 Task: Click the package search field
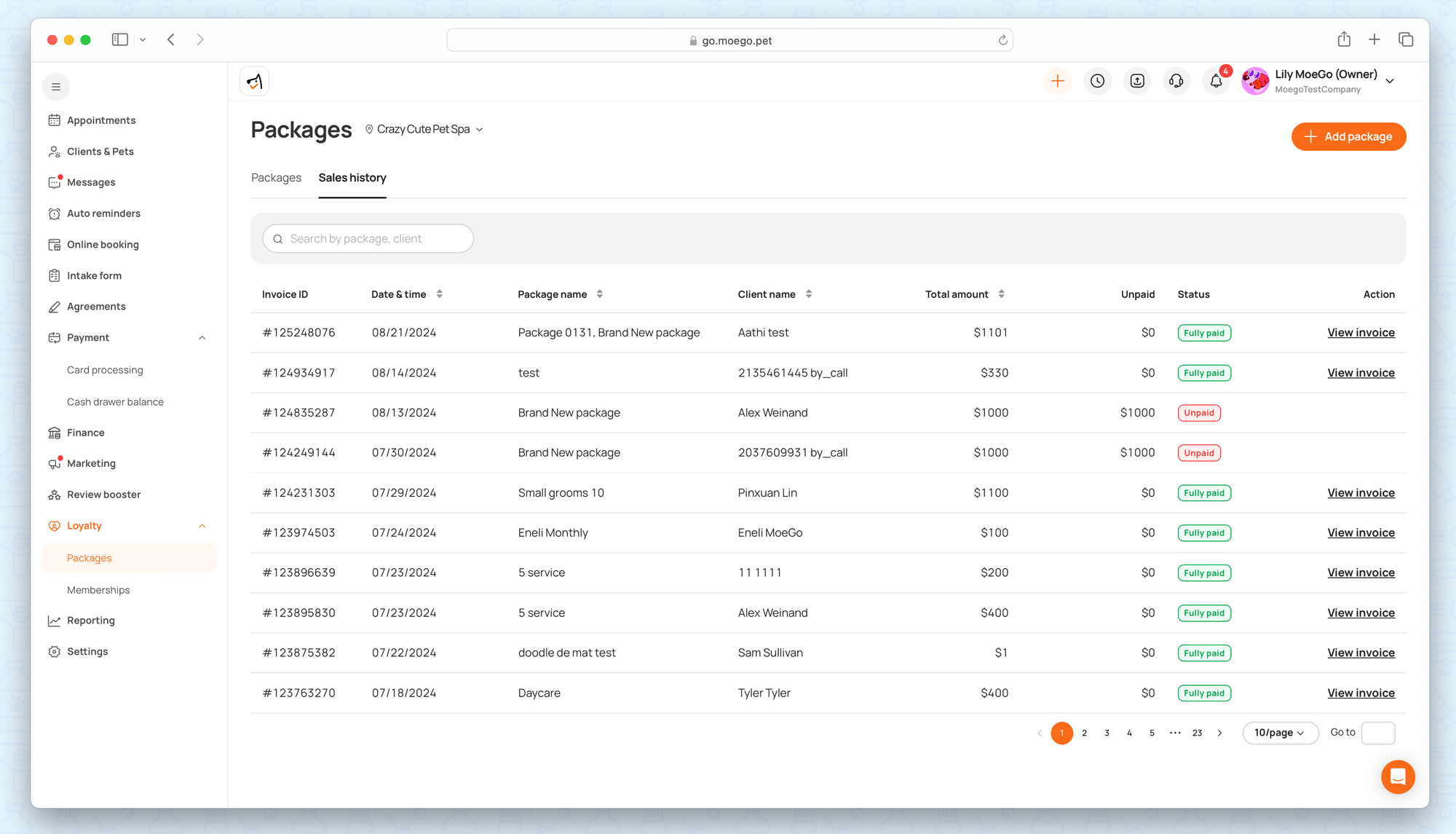(x=368, y=239)
